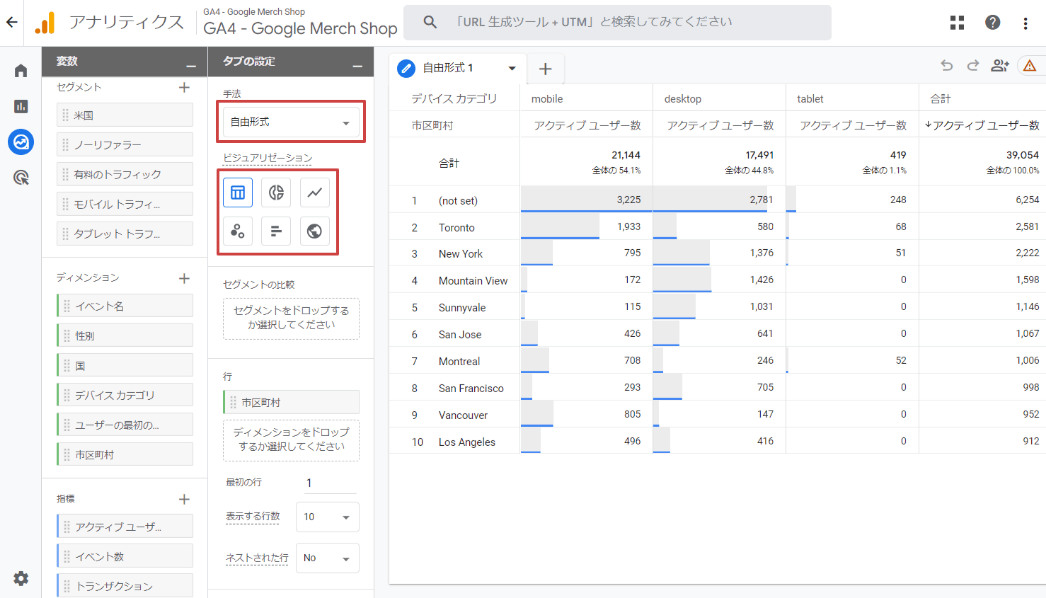Select the アクティブ ユーザー metric
The image size is (1046, 598).
click(x=125, y=527)
